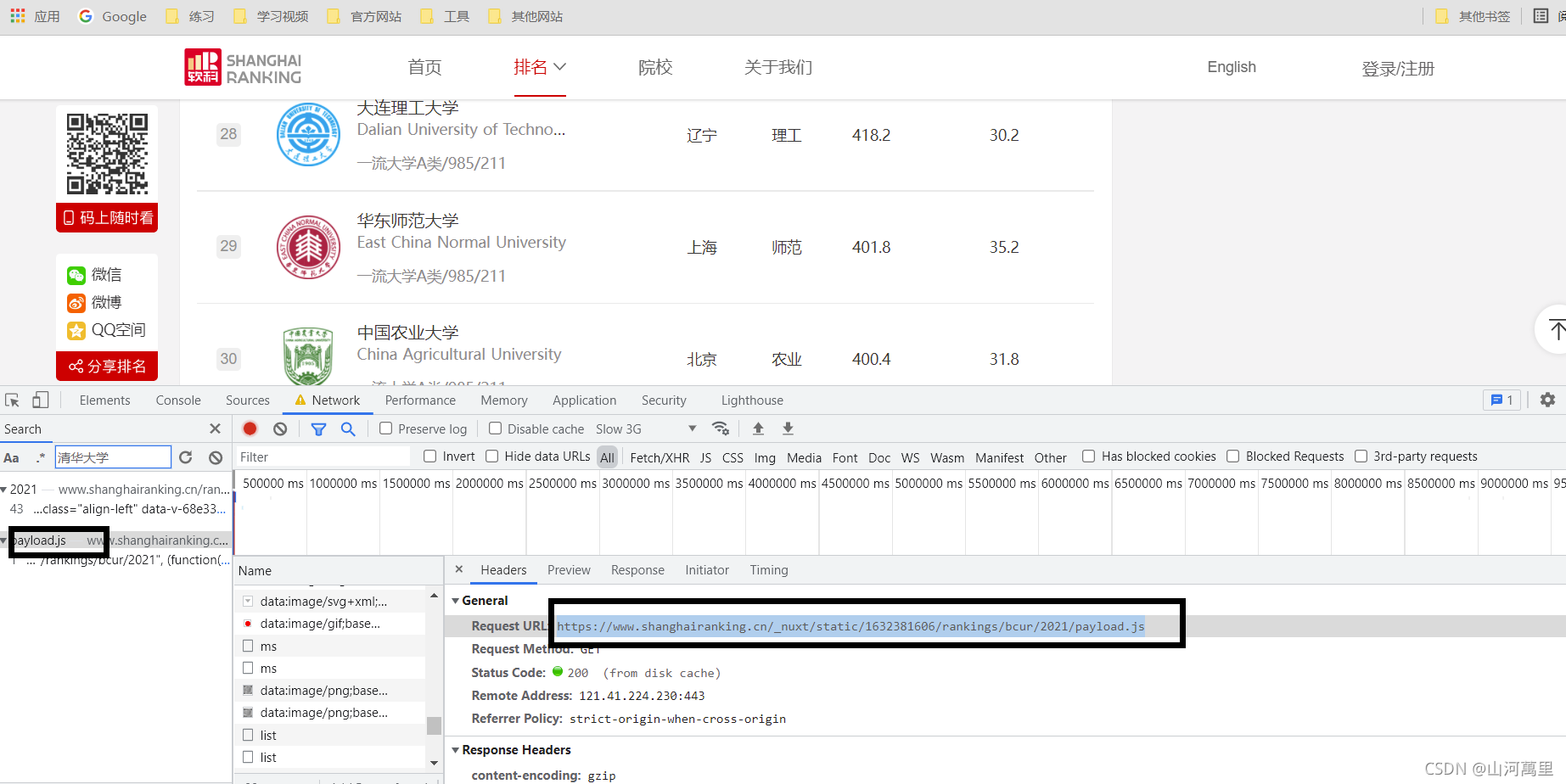This screenshot has width=1566, height=784.
Task: Click the network Filter text field
Action: point(323,456)
